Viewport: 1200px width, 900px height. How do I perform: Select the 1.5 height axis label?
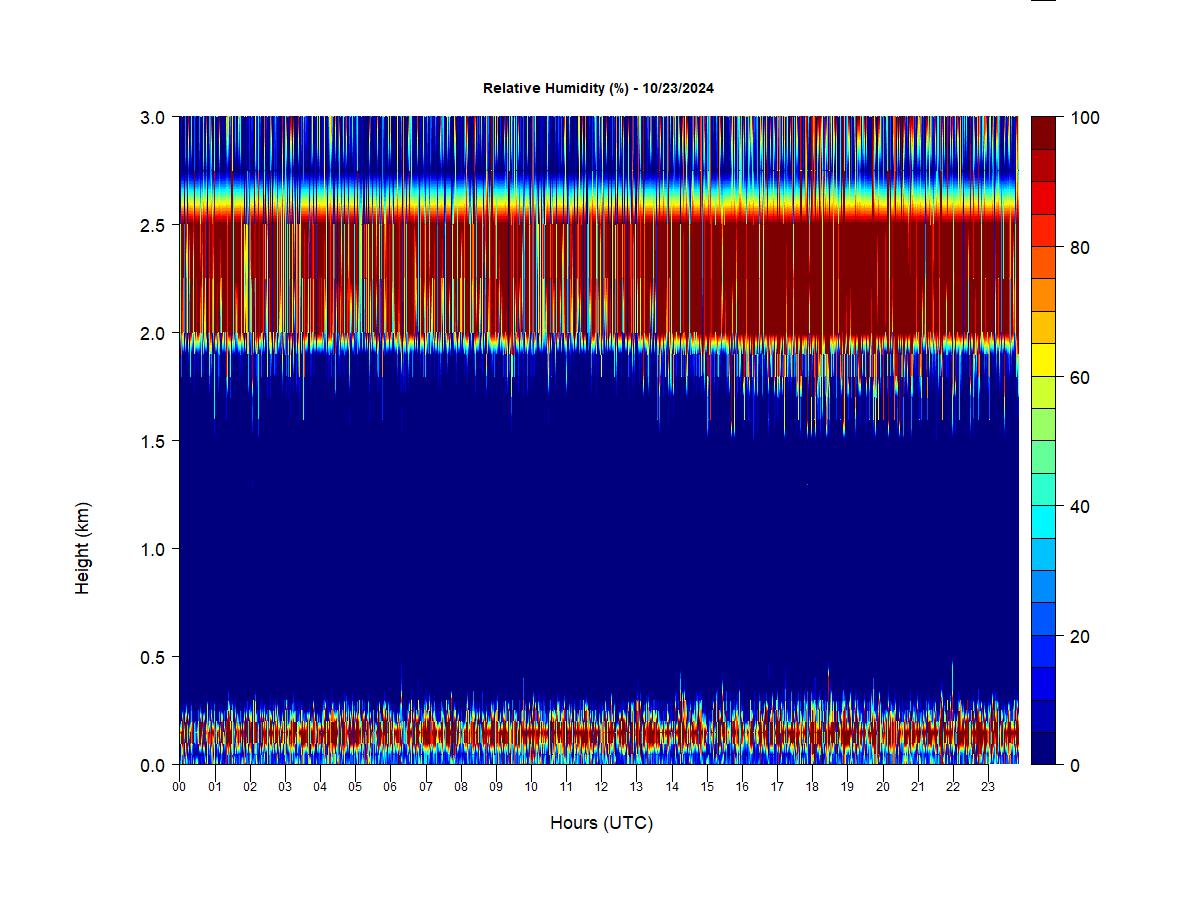[153, 441]
